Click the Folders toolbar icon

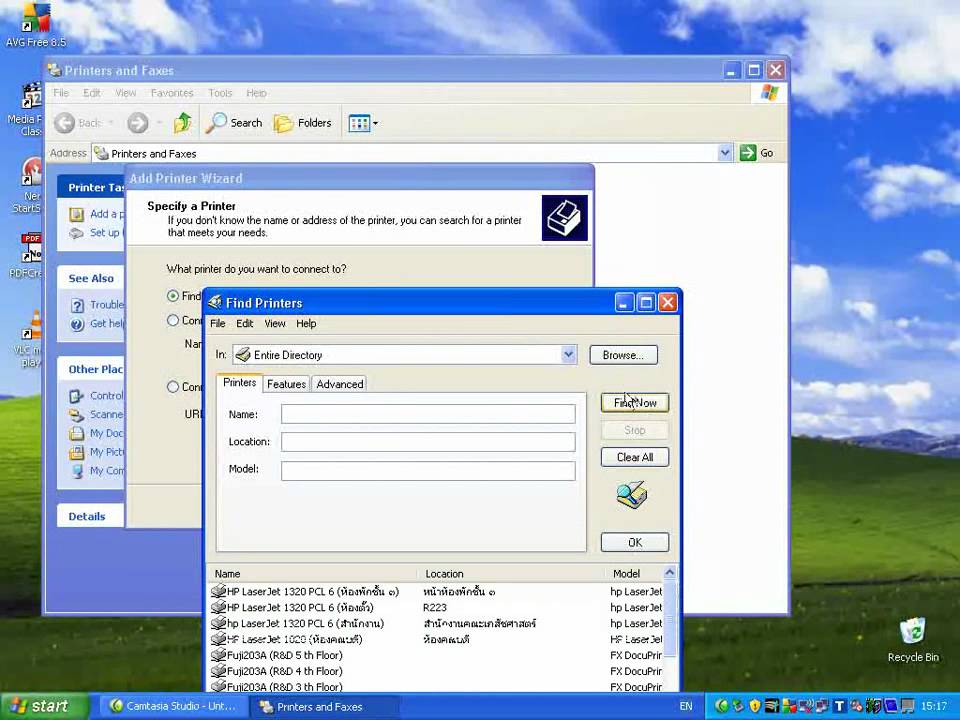283,123
